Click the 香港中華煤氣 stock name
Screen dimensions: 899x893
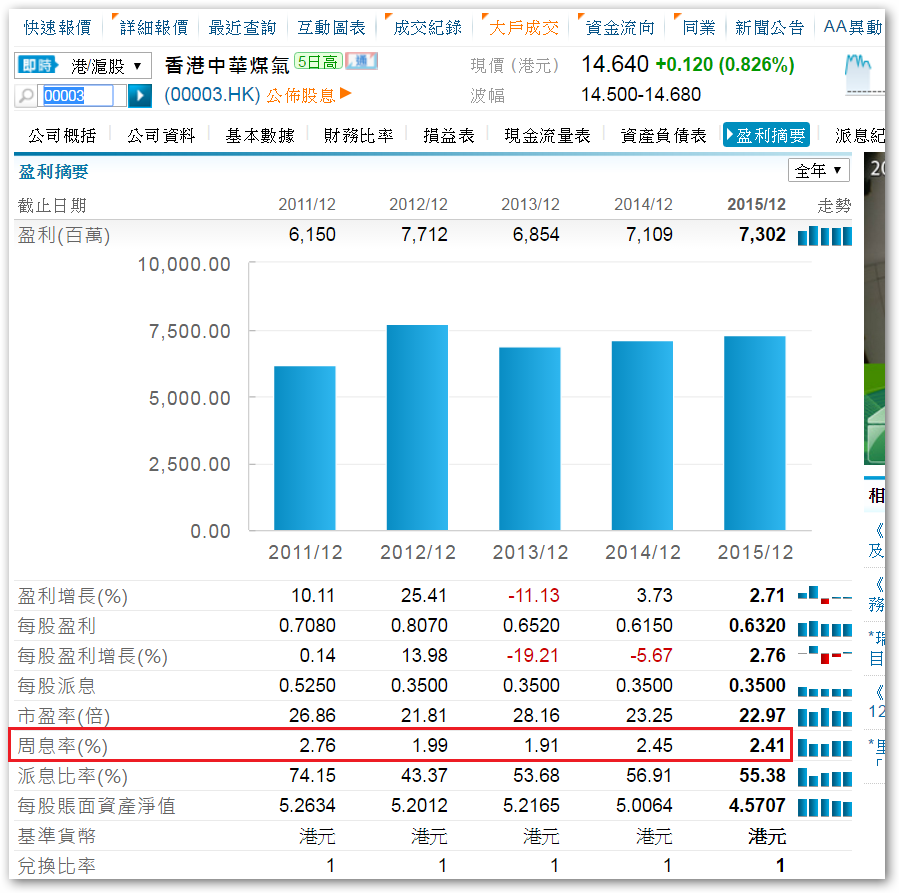coord(227,65)
